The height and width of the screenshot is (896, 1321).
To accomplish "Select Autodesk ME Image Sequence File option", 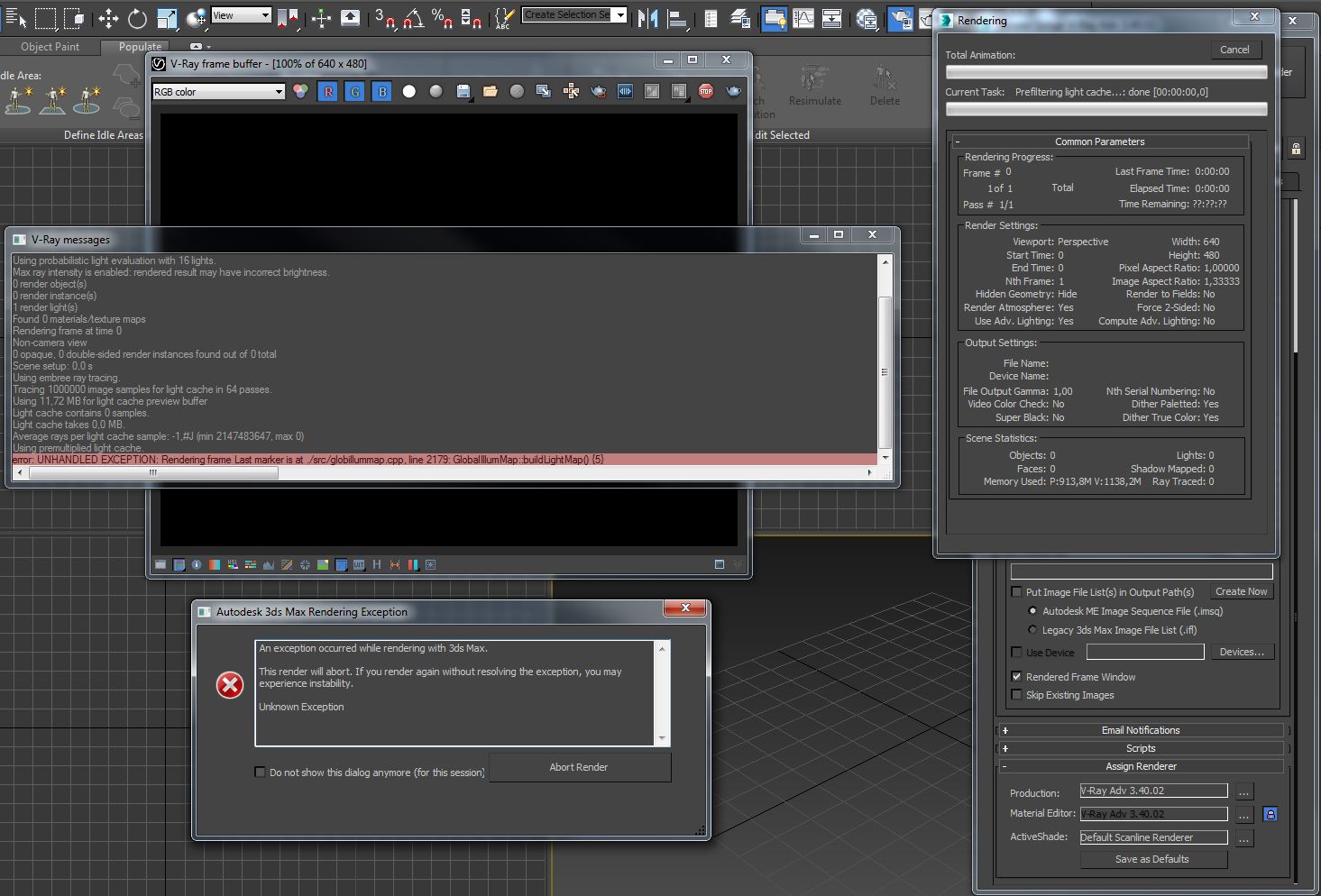I will 1033,611.
